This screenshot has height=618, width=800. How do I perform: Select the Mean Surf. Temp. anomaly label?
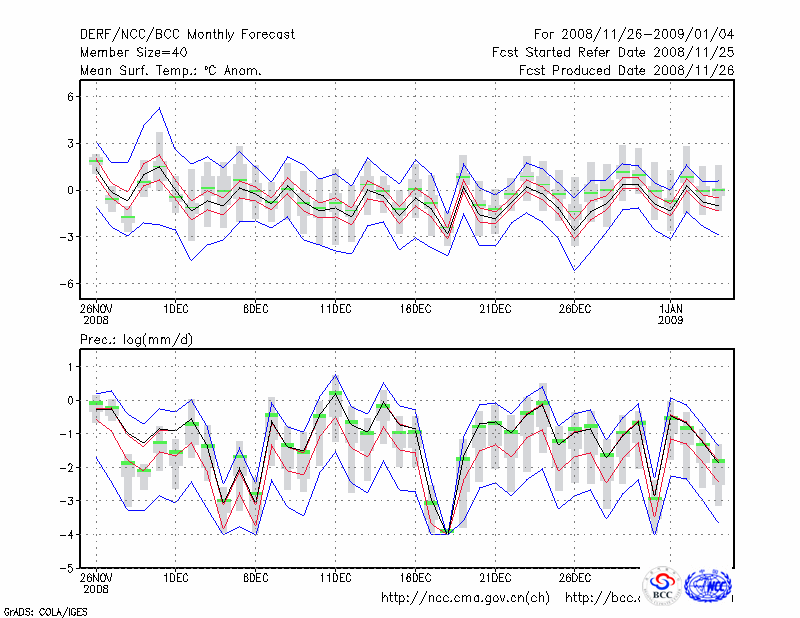coord(171,70)
